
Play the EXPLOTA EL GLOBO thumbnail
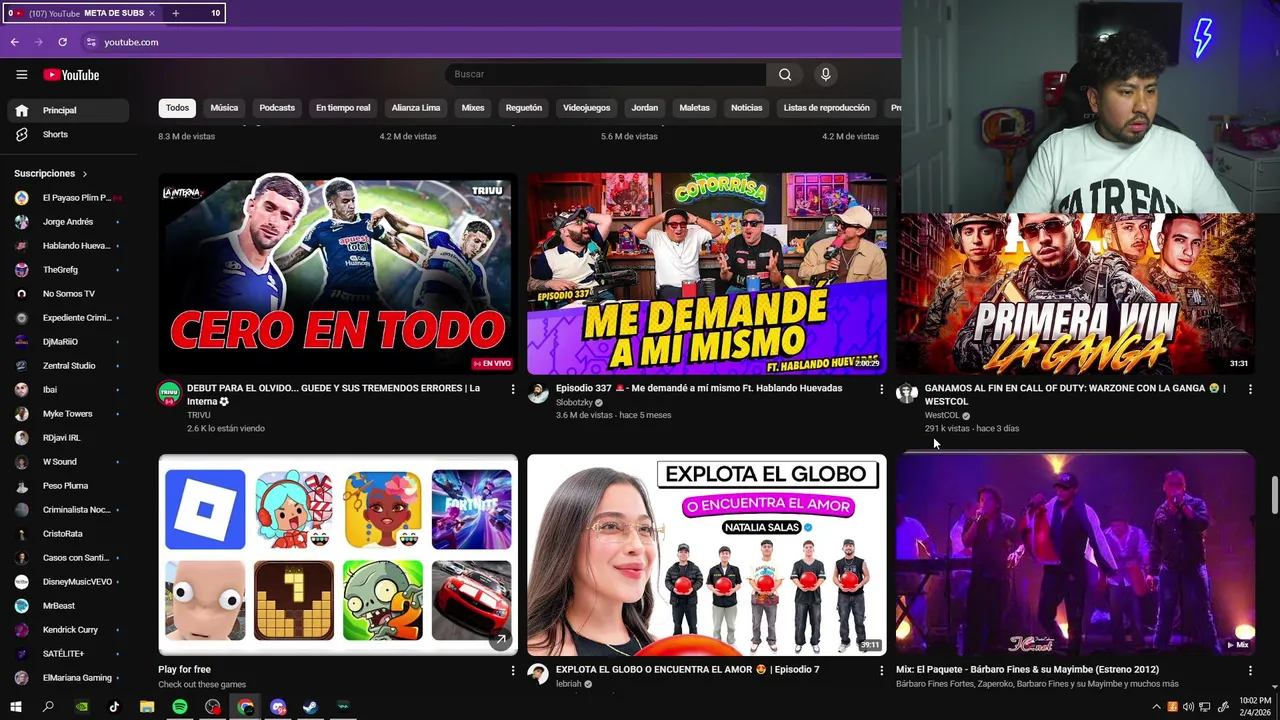pos(707,555)
